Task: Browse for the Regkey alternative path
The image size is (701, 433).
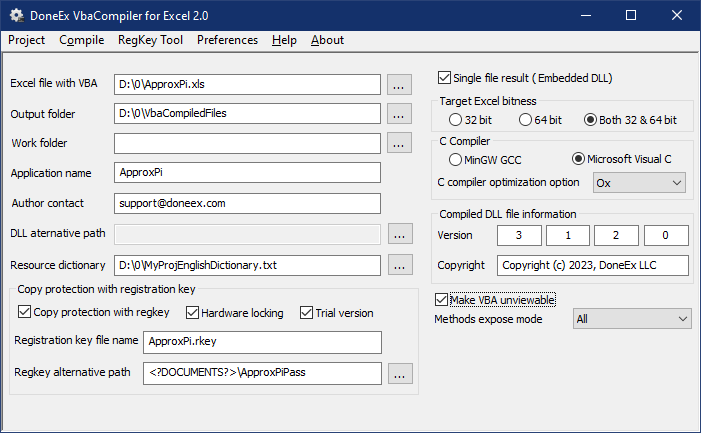Action: [x=400, y=373]
